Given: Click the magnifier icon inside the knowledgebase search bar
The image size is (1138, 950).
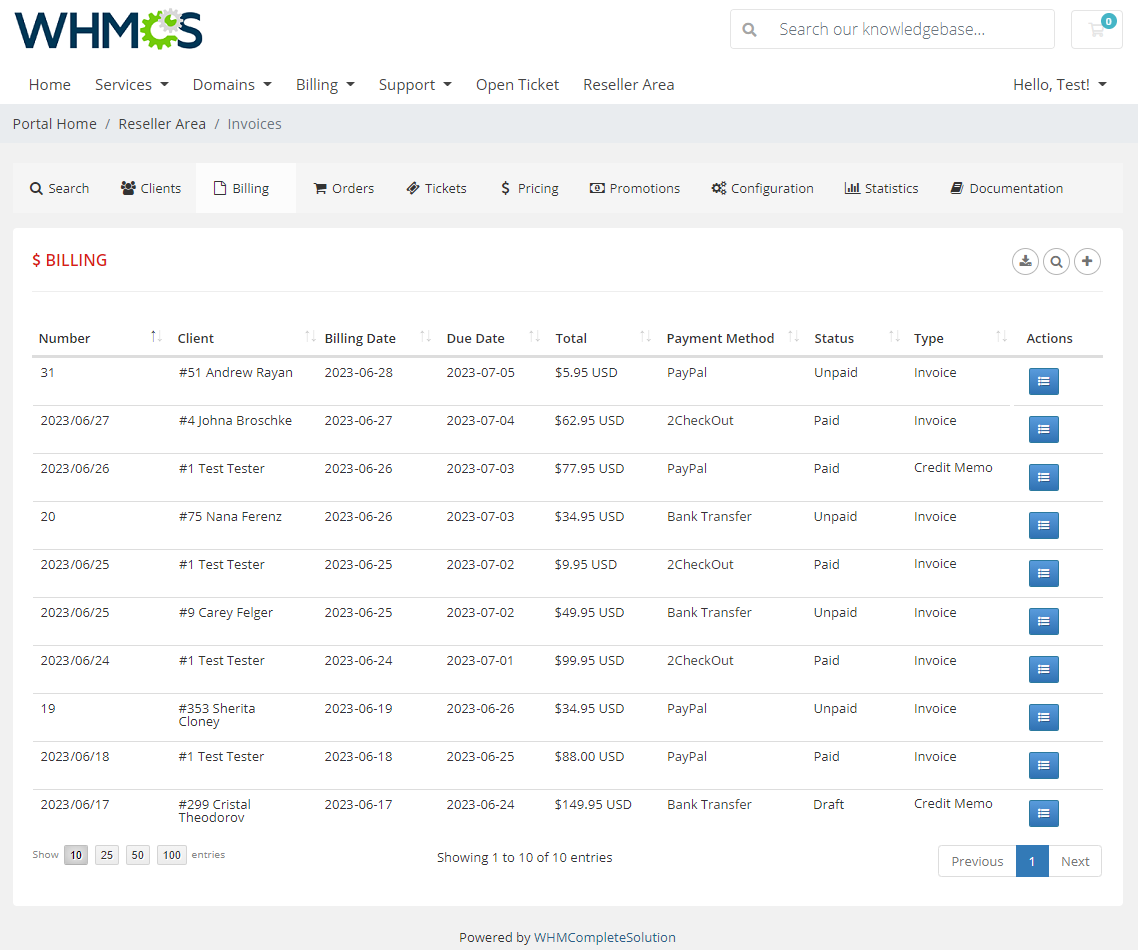Looking at the screenshot, I should (749, 29).
